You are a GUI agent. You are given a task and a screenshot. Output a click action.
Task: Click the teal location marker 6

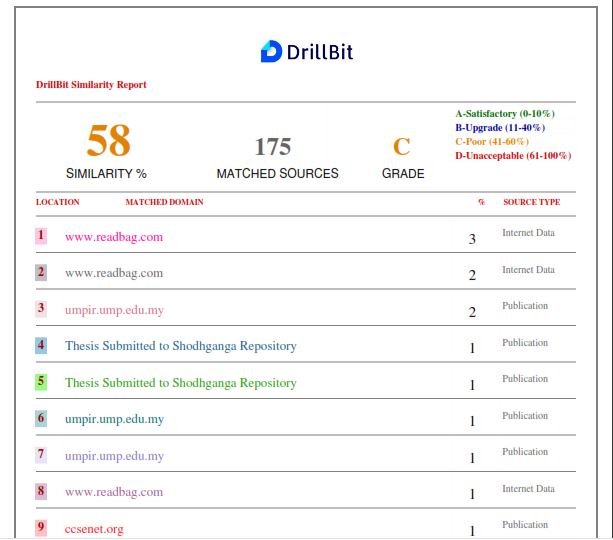[41, 418]
